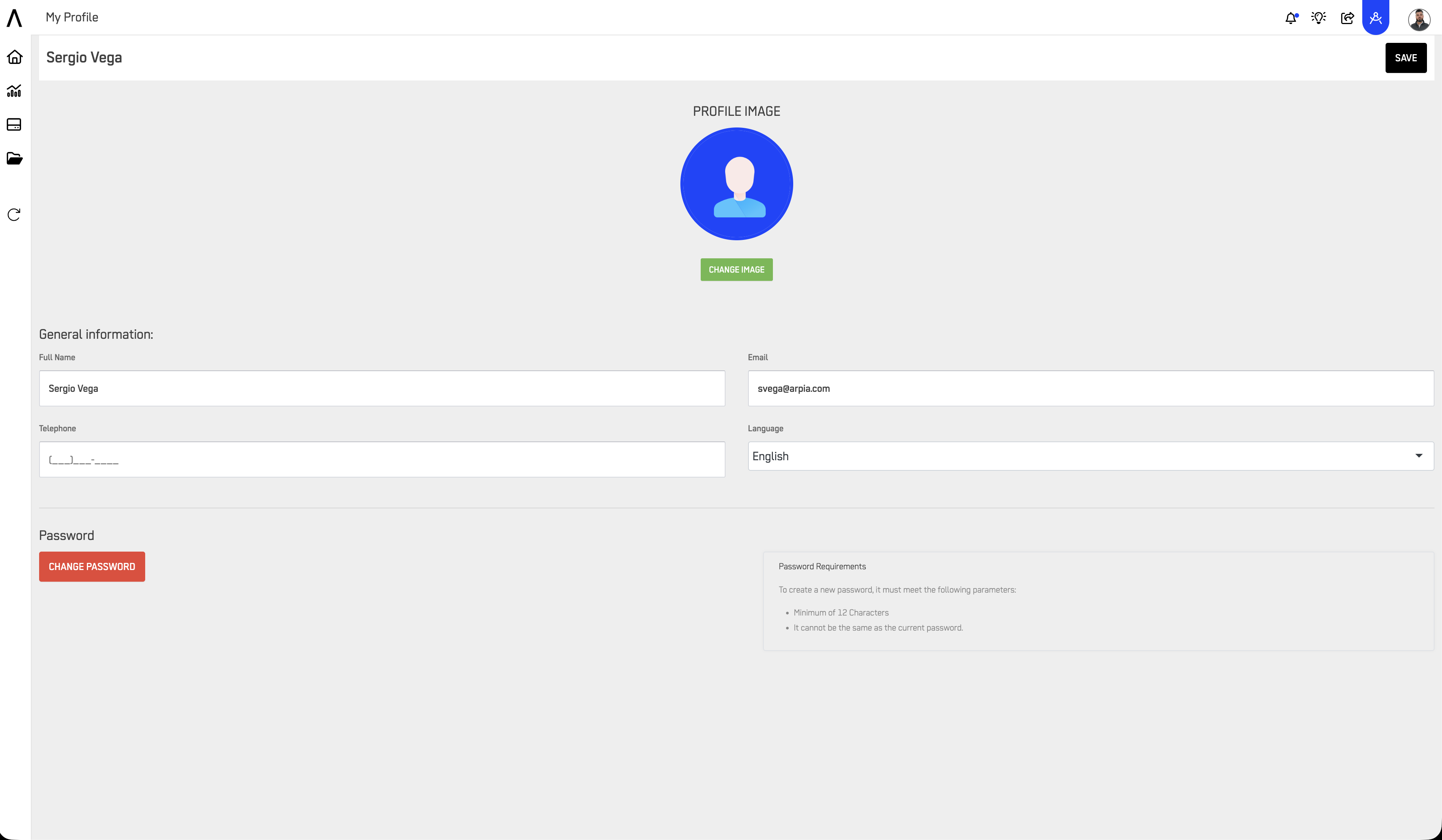Screen dimensions: 1442x840
Task: Click into the Email input field
Action: [1090, 388]
